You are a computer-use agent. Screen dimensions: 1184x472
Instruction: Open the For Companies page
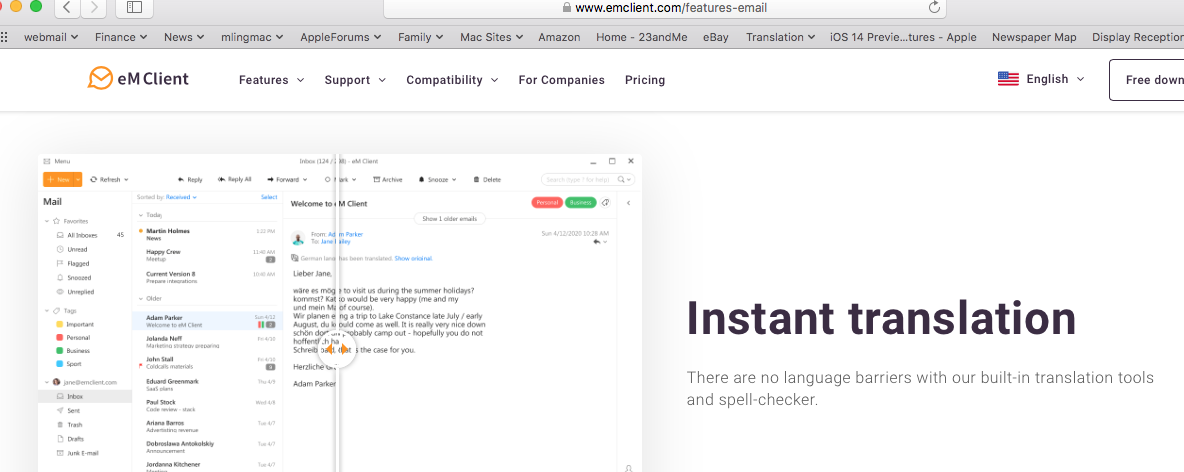click(x=561, y=80)
